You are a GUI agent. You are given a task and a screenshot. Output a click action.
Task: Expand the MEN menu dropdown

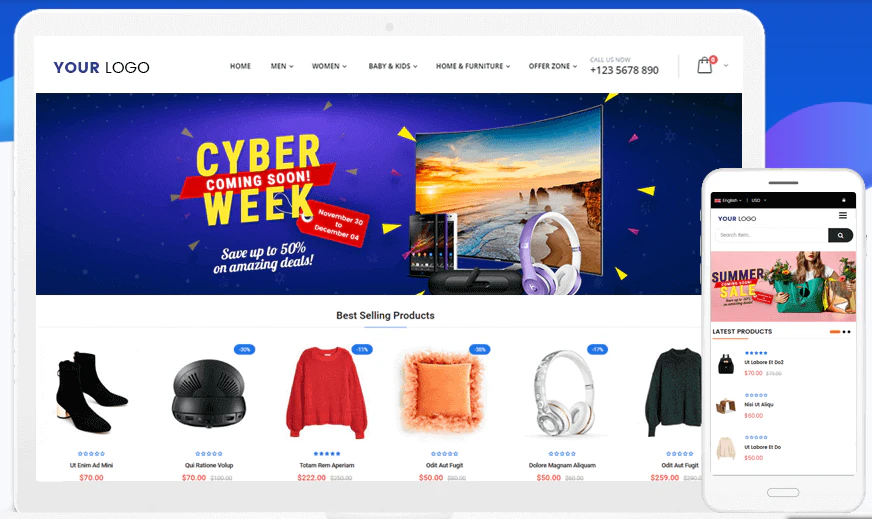click(x=282, y=66)
